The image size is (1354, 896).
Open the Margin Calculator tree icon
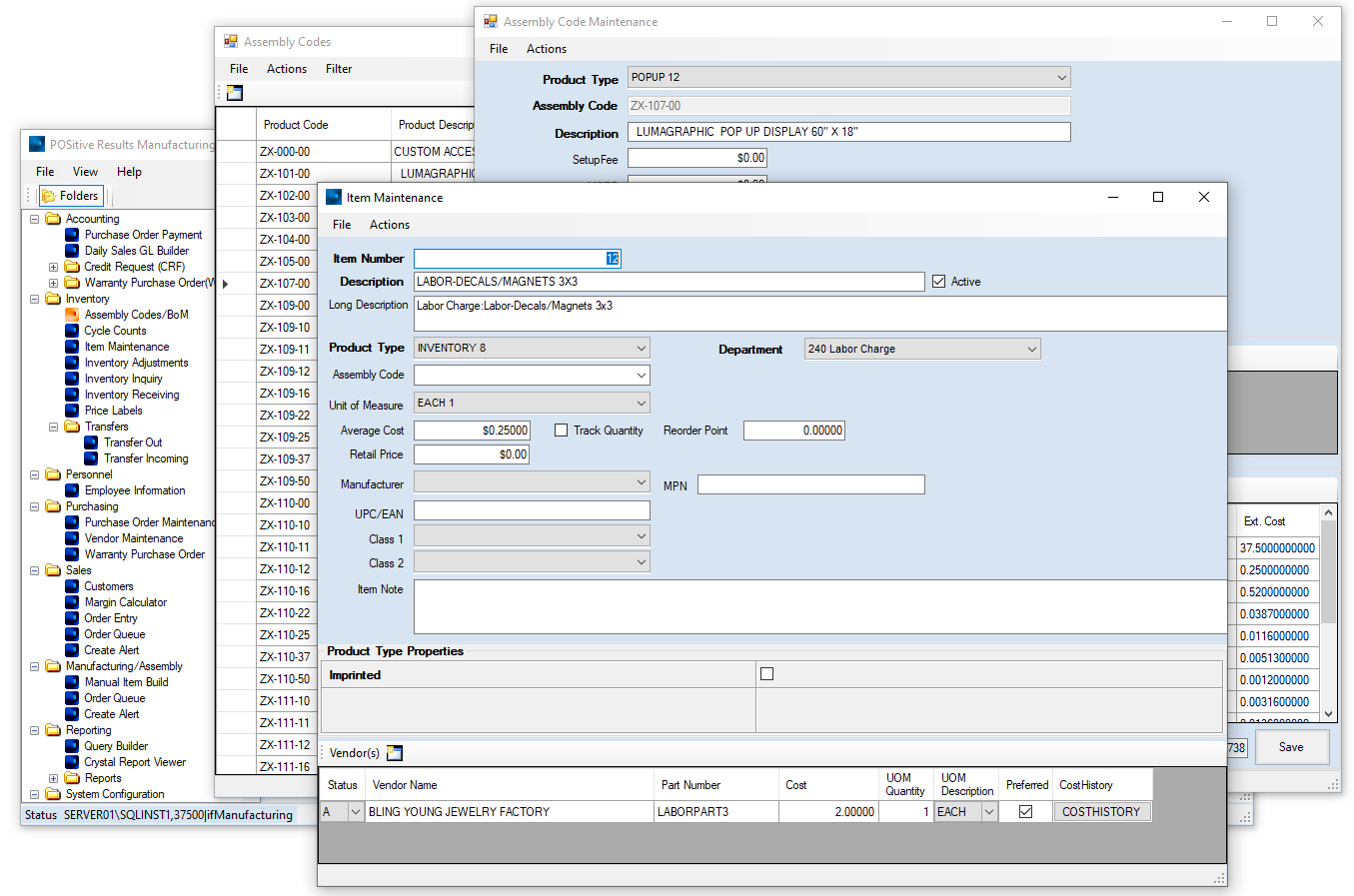pos(72,602)
